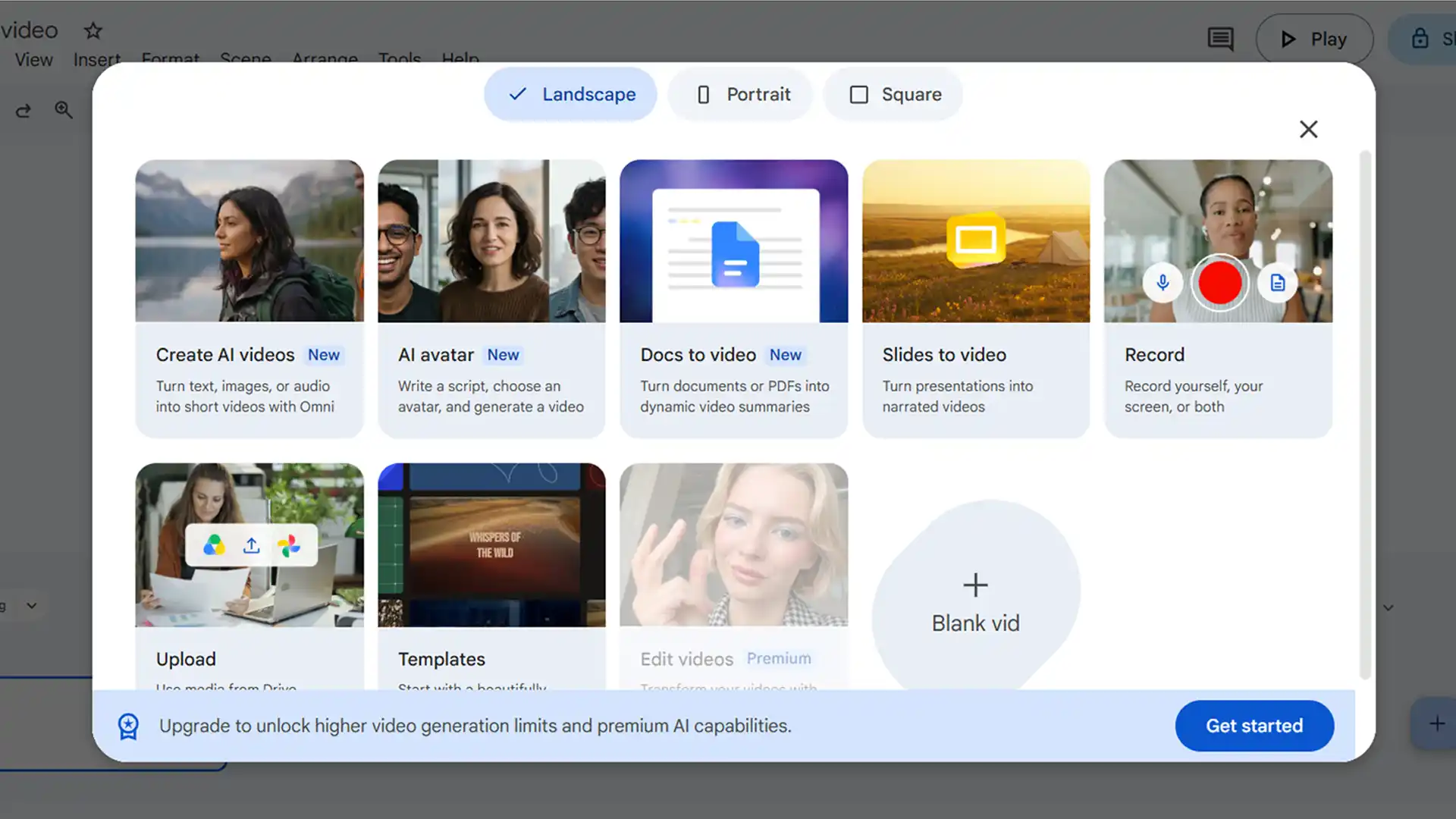This screenshot has width=1456, height=819.
Task: Click the microphone icon on Record card
Action: [x=1163, y=283]
